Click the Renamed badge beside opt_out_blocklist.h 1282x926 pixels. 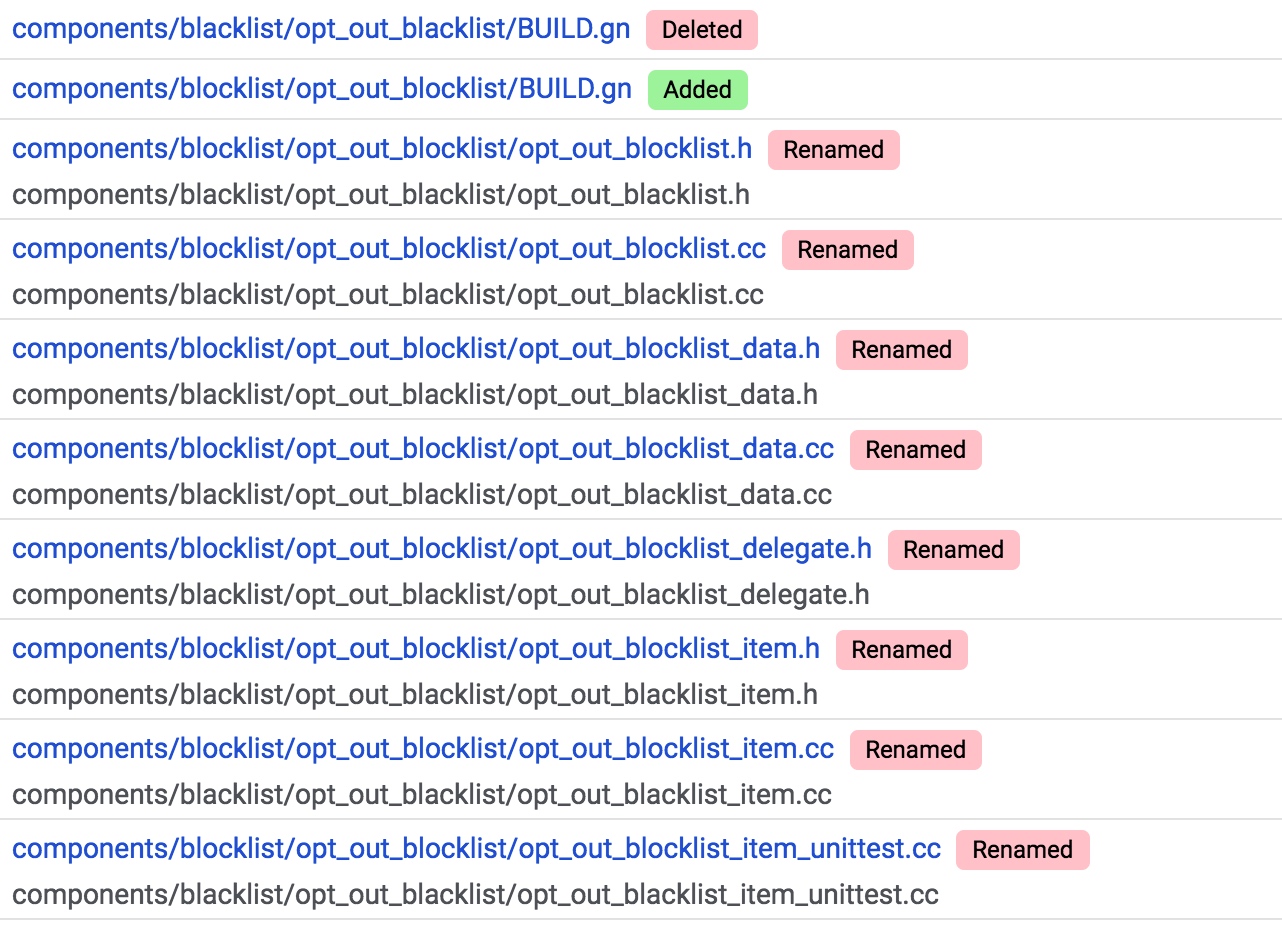(x=834, y=150)
